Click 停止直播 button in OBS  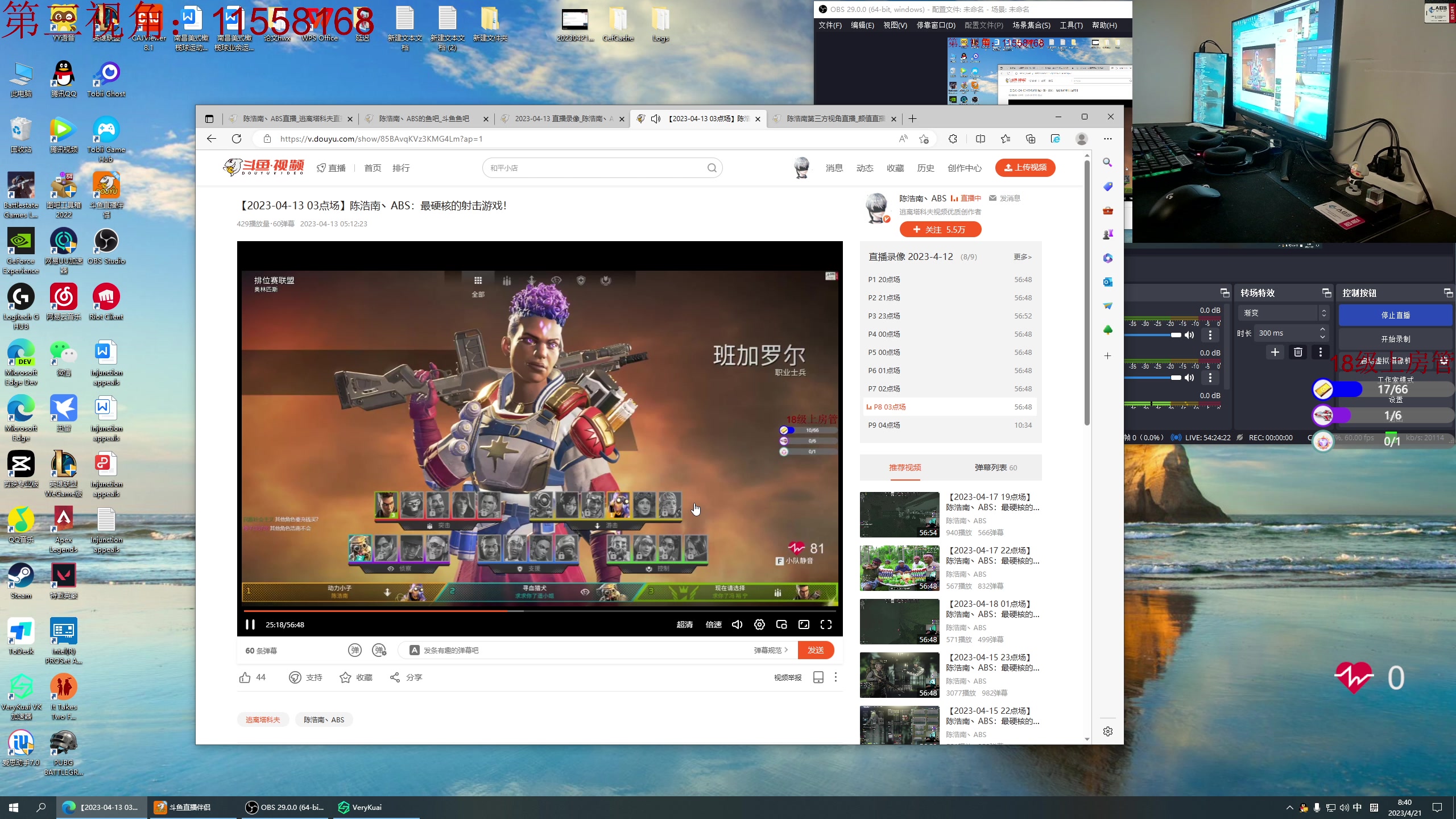[x=1395, y=315]
